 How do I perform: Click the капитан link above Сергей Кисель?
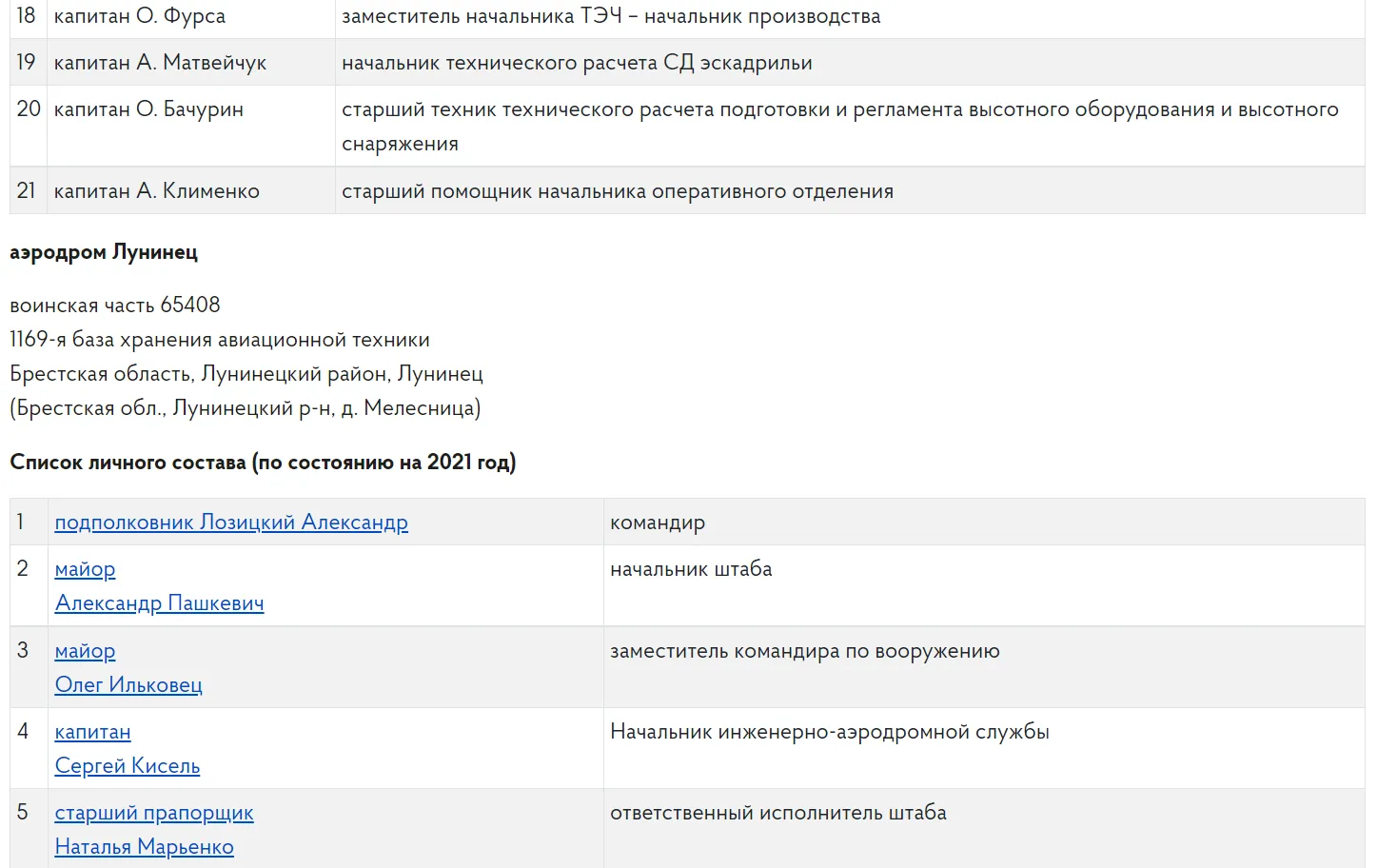pyautogui.click(x=92, y=732)
